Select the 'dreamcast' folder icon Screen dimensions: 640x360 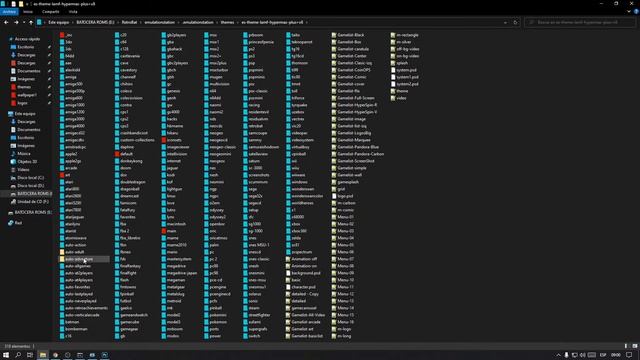(117, 196)
